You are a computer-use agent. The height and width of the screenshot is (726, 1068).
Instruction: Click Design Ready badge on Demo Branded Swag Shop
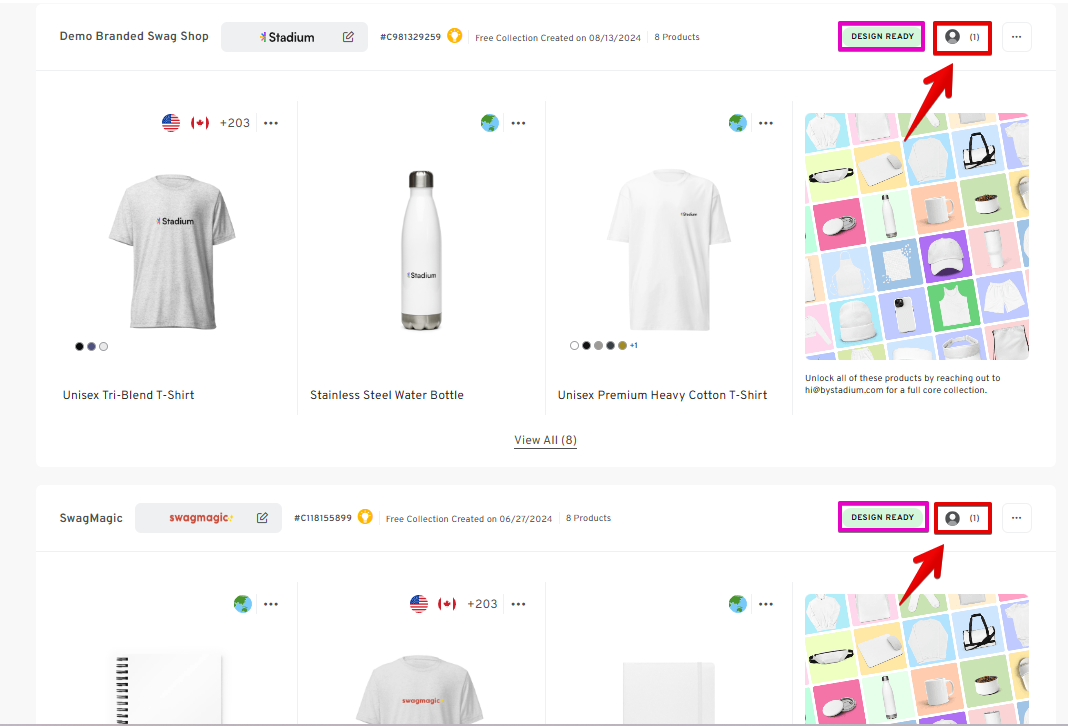pyautogui.click(x=882, y=37)
